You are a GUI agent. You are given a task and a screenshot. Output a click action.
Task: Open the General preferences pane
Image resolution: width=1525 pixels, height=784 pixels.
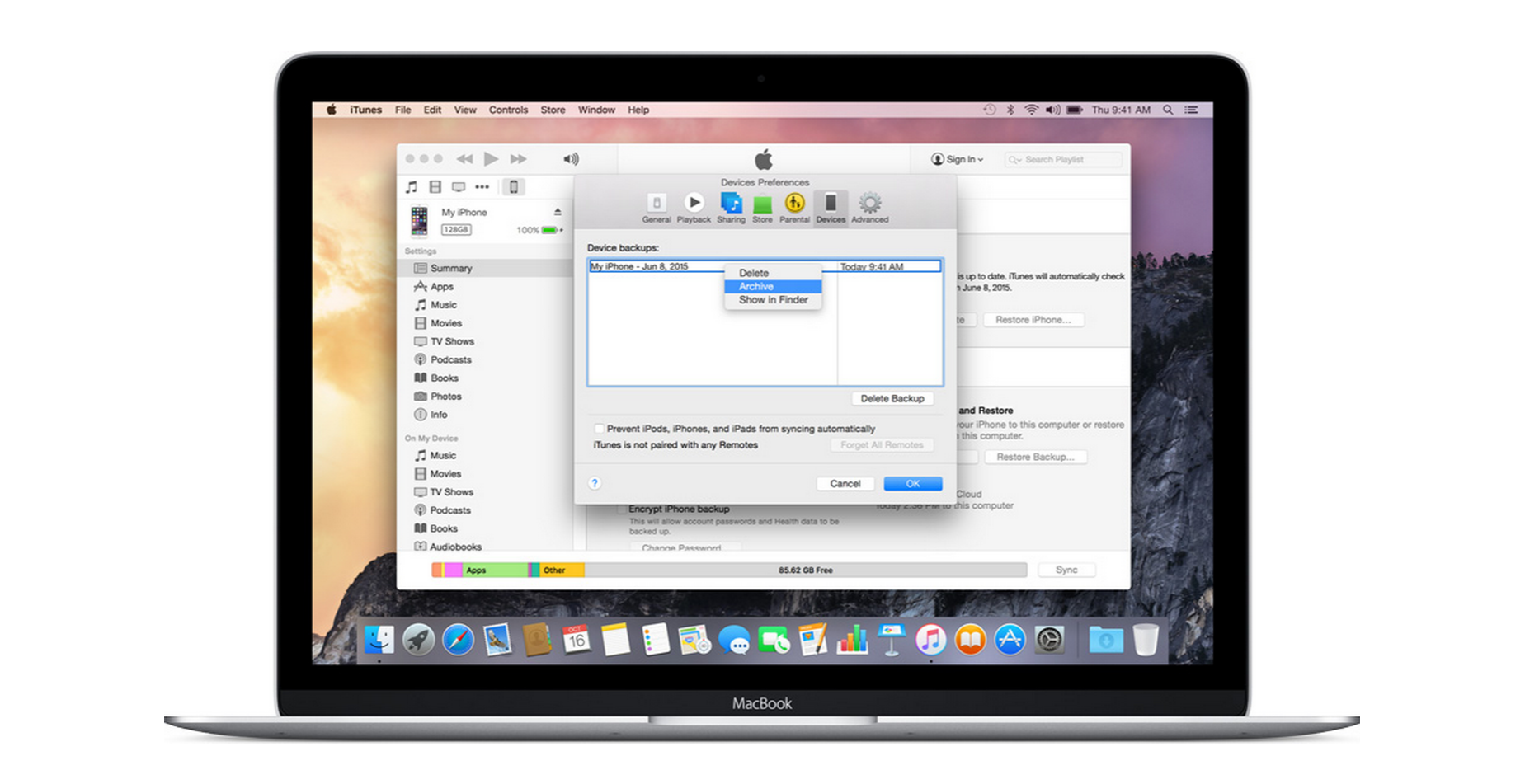click(x=657, y=207)
